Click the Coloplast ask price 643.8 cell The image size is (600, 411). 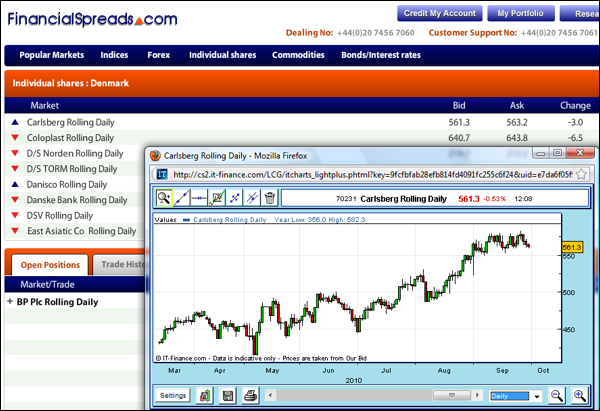517,138
